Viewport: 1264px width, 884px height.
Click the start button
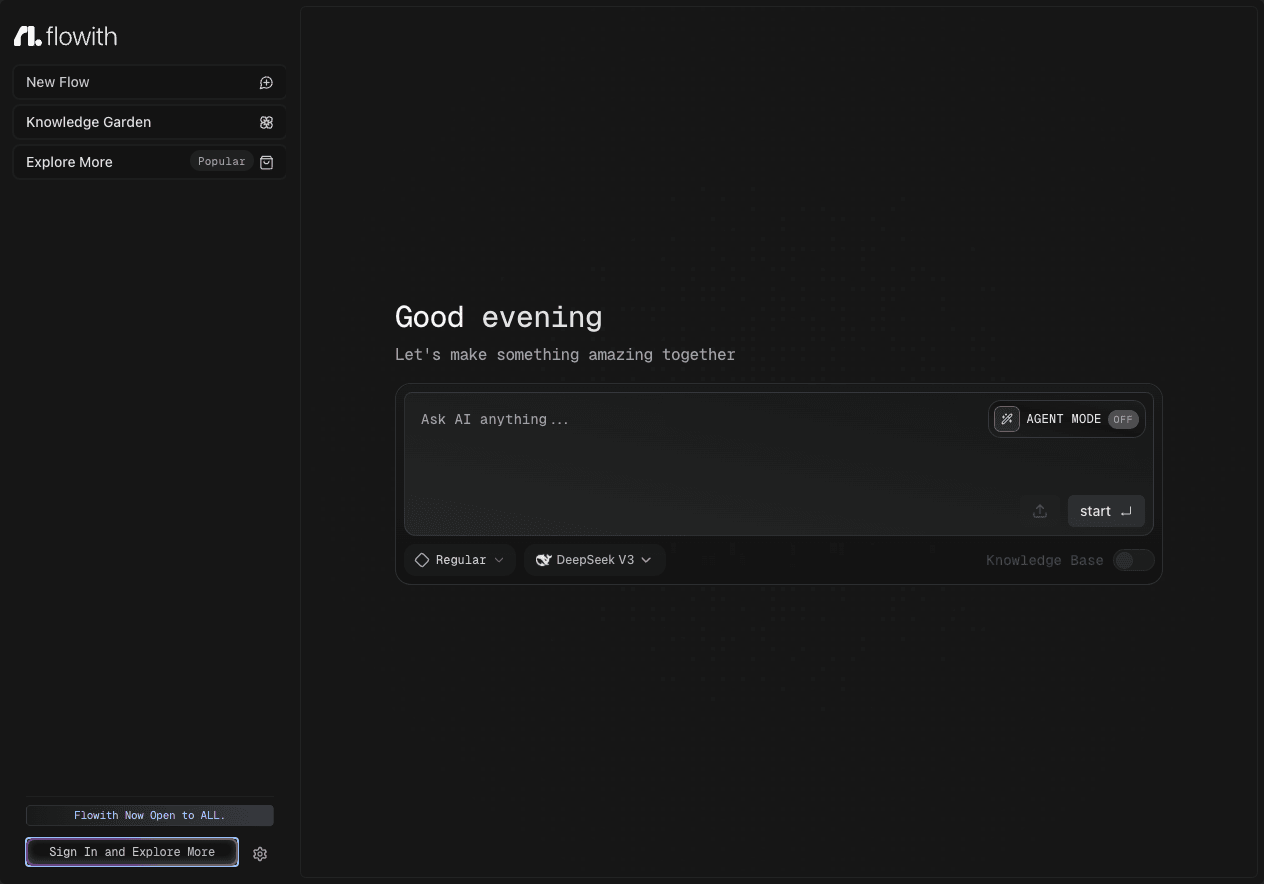pos(1106,511)
